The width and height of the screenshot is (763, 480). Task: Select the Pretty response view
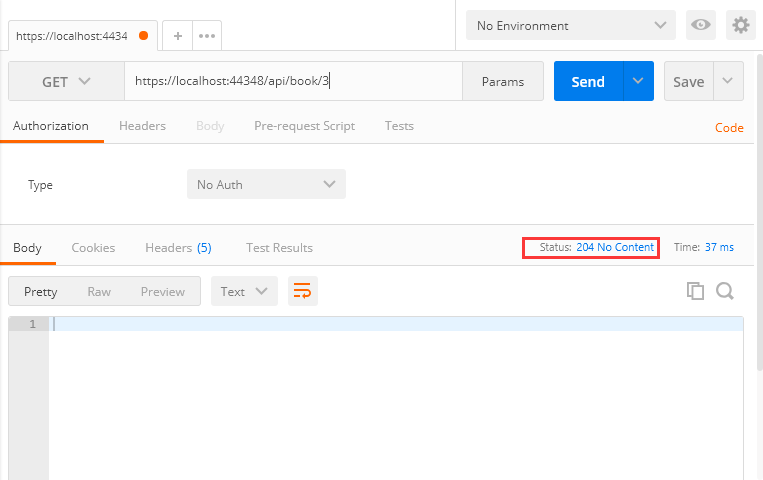tap(40, 292)
